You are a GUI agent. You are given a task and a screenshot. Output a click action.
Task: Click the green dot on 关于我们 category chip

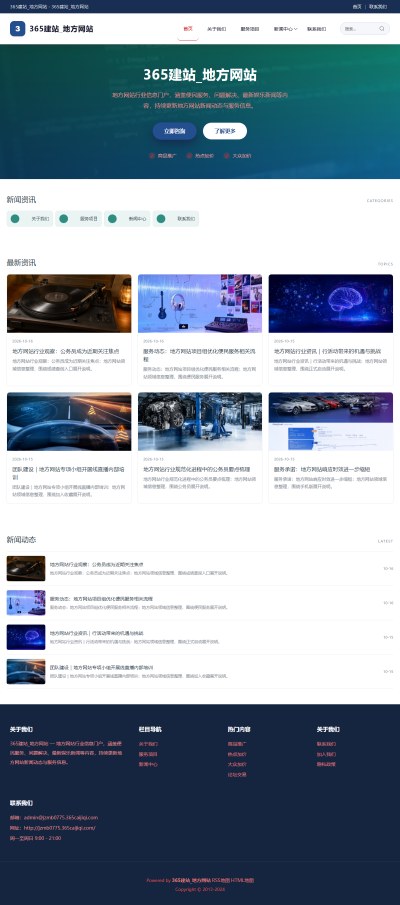[x=15, y=219]
